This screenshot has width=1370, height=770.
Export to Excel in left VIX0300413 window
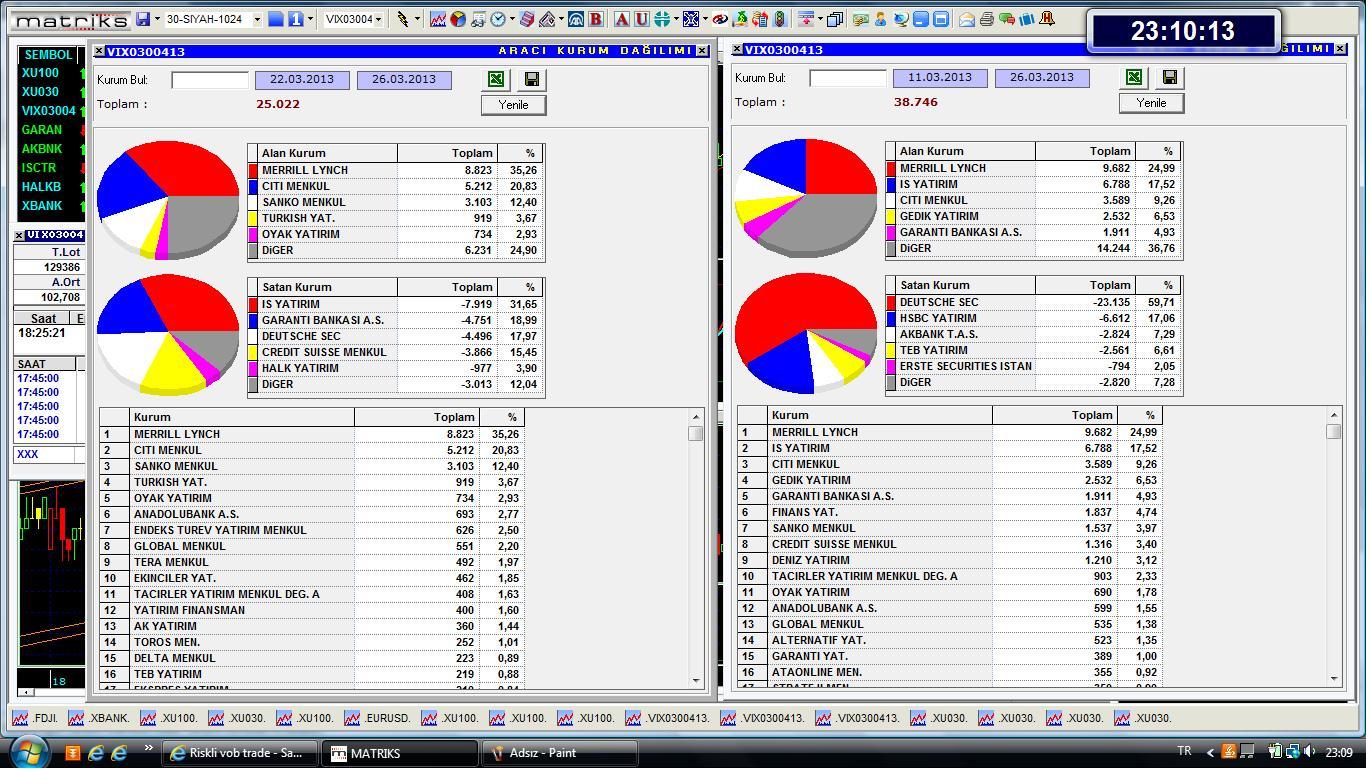[x=496, y=79]
